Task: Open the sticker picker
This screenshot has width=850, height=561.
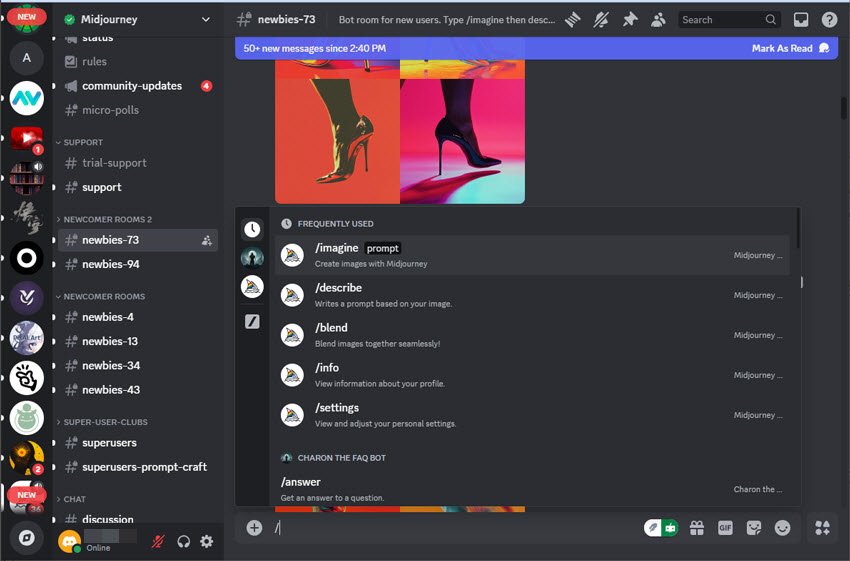Action: 754,527
